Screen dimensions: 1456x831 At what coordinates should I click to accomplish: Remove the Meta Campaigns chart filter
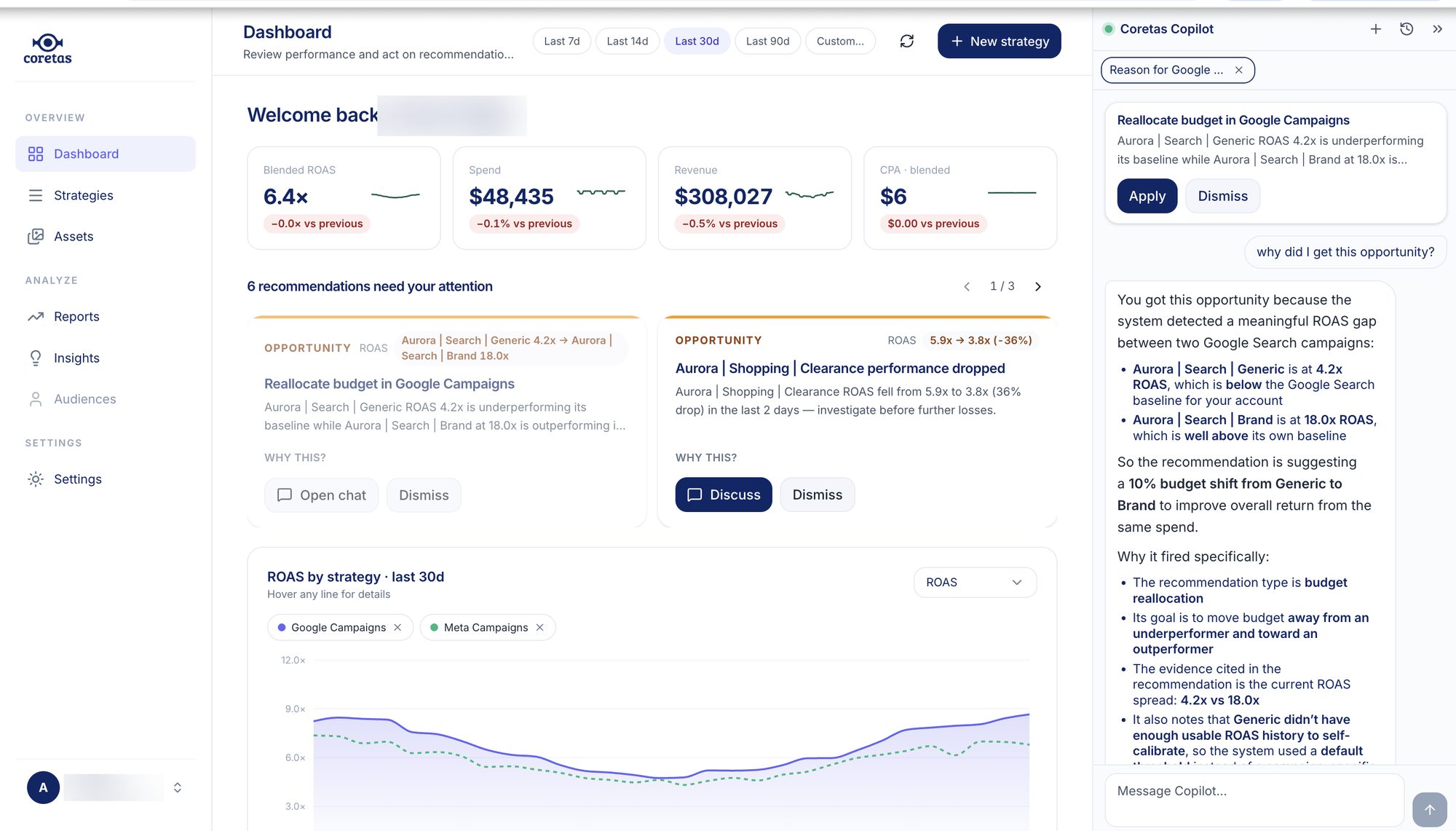539,627
